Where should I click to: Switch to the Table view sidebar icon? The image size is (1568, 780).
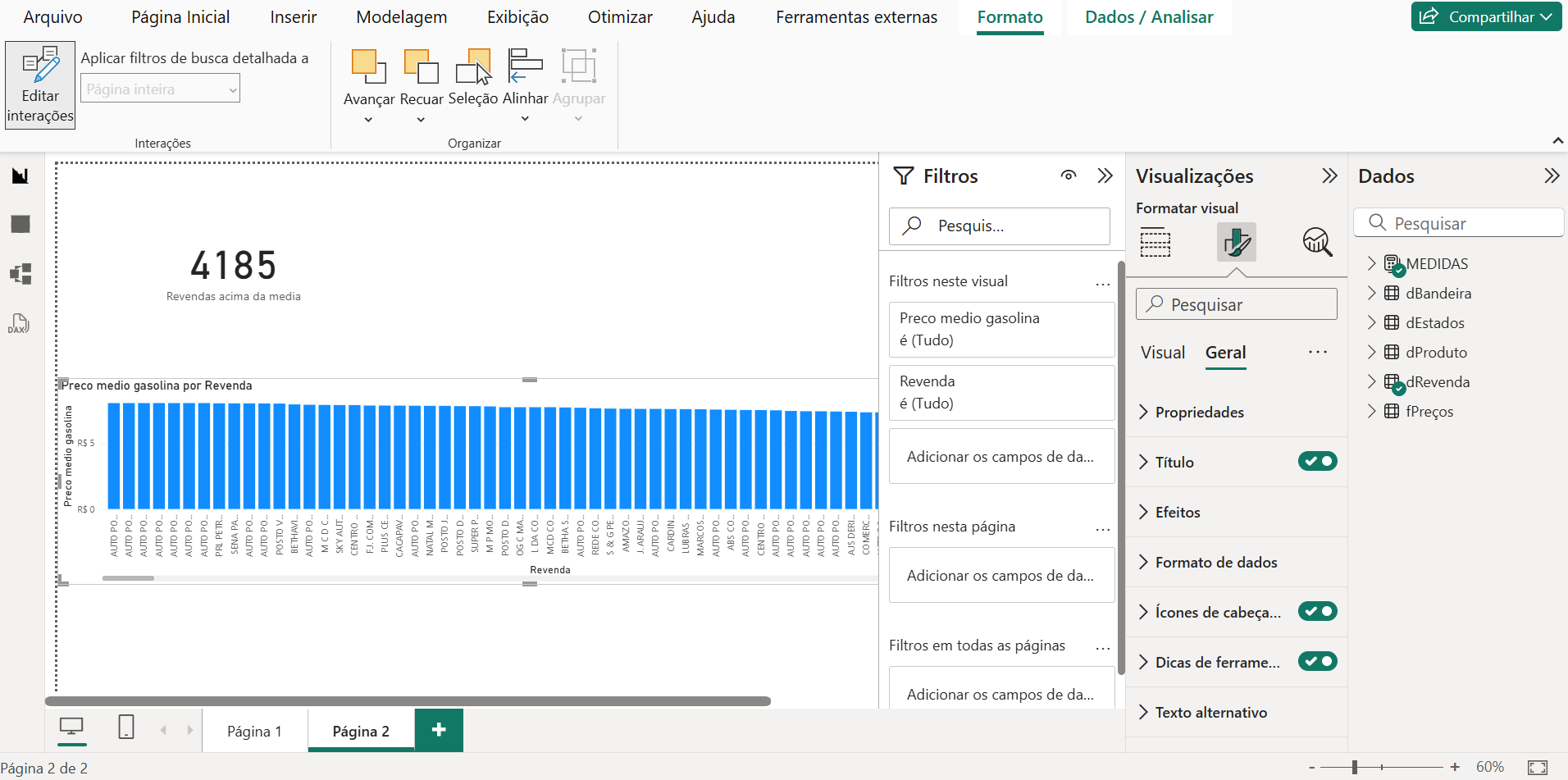(21, 224)
